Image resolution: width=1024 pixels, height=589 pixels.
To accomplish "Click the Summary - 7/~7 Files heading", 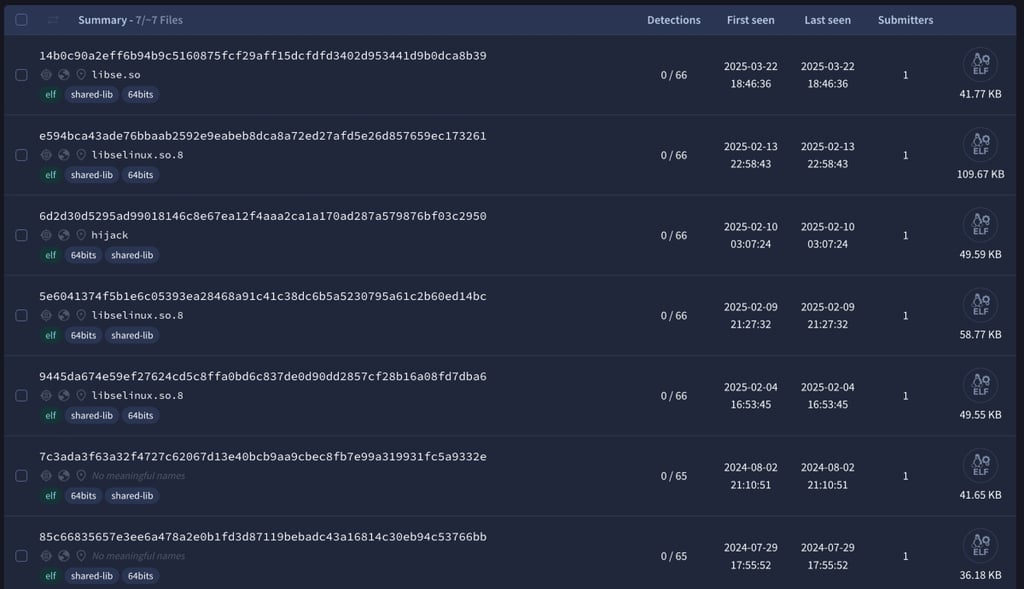I will (x=131, y=20).
